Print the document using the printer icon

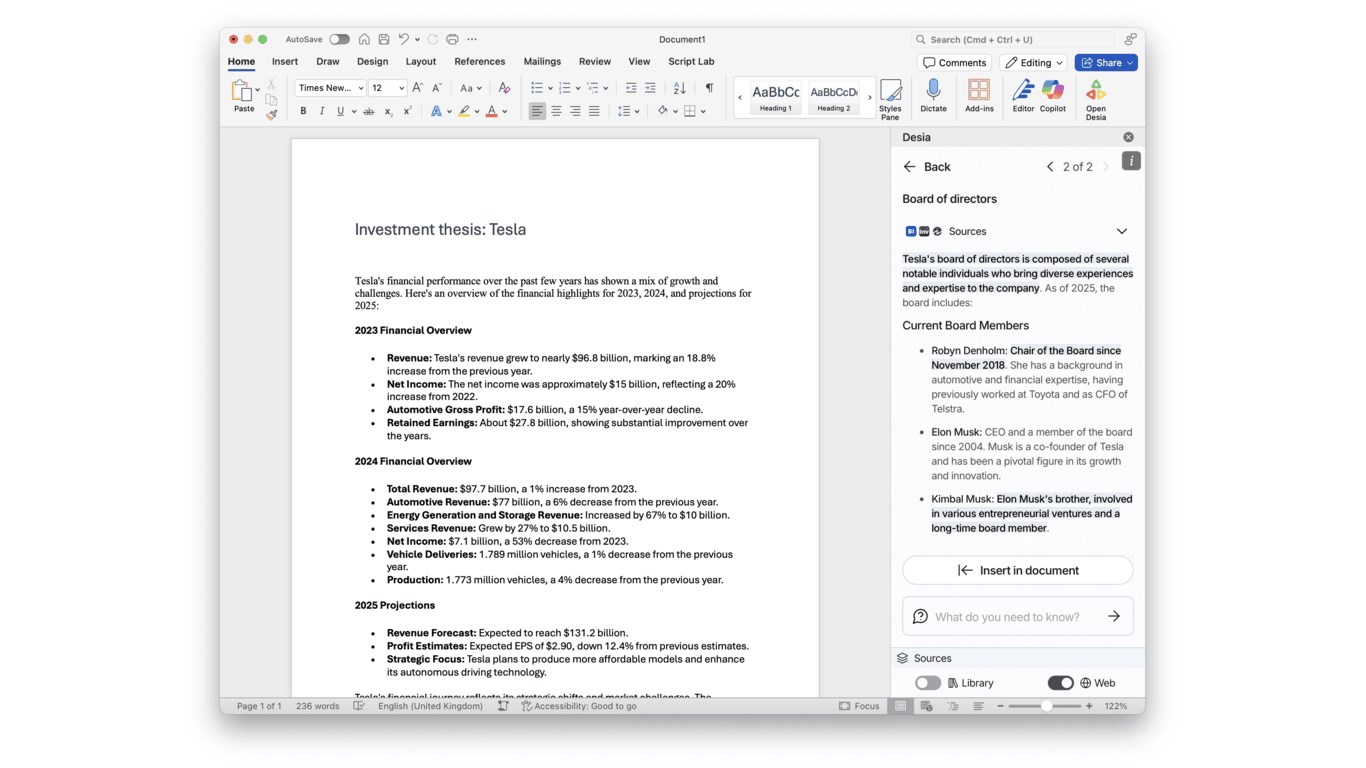(452, 40)
